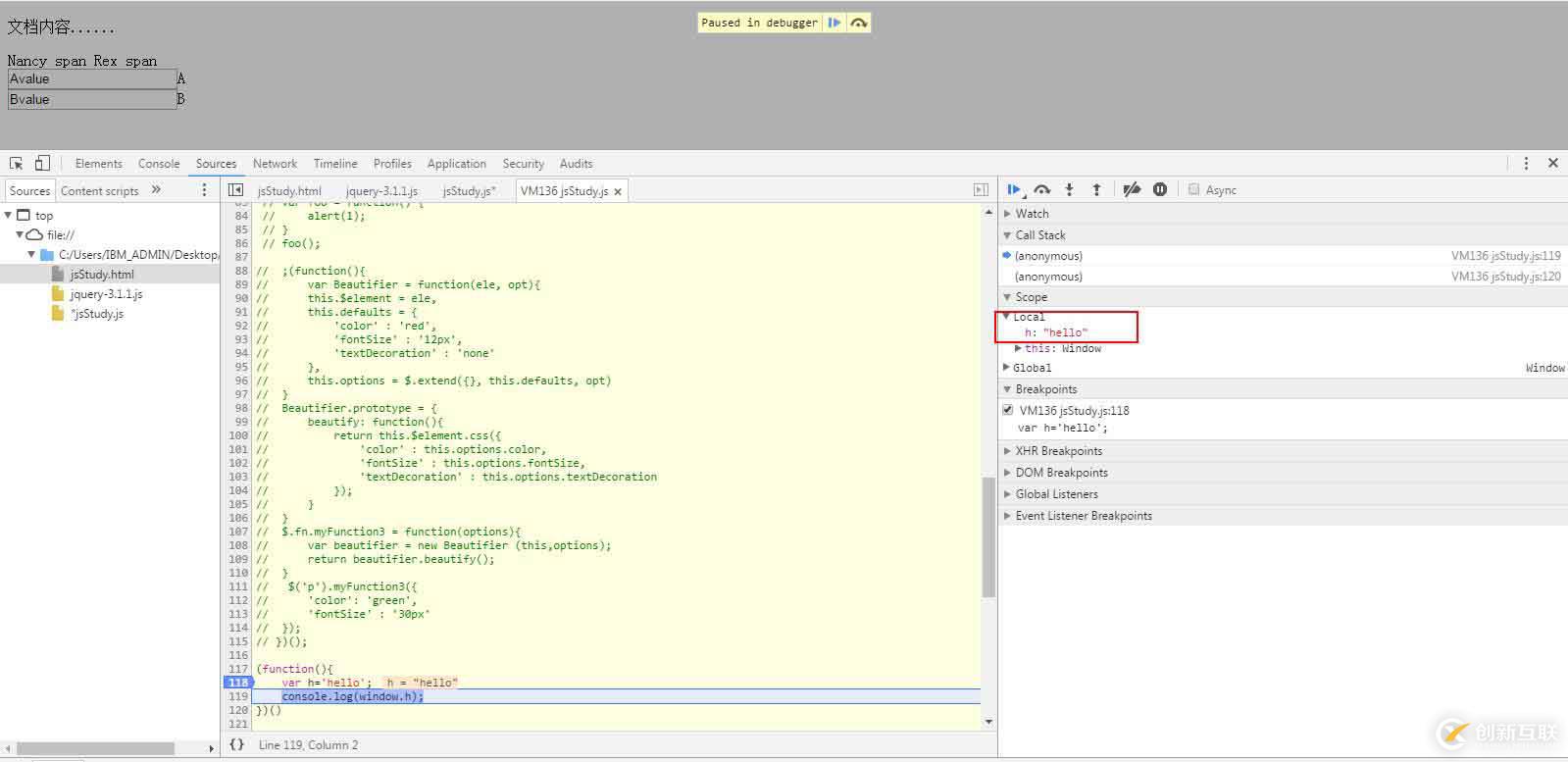Switch to the Elements tab

[98, 164]
